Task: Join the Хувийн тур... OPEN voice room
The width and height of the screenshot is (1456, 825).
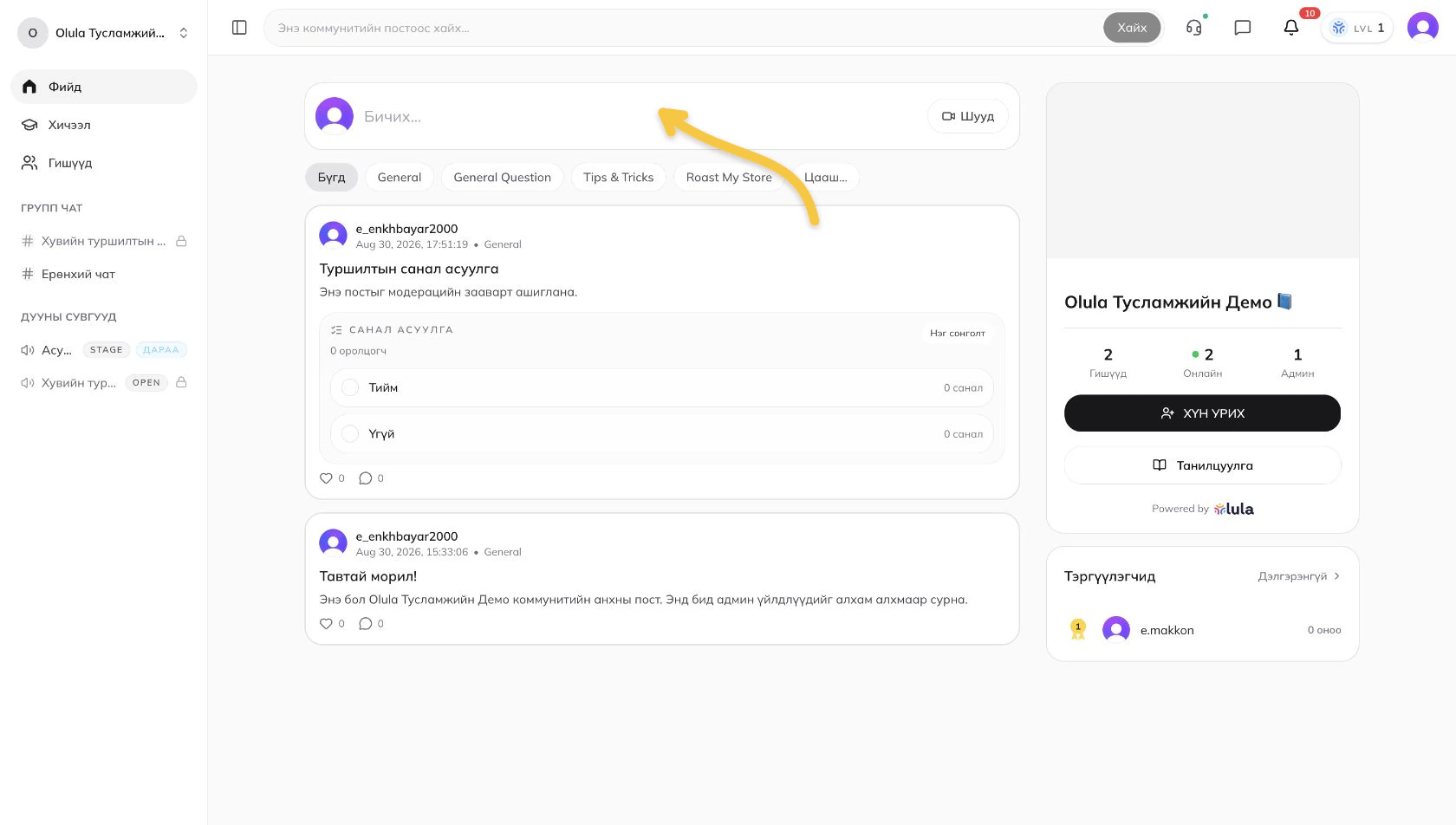Action: tap(104, 382)
